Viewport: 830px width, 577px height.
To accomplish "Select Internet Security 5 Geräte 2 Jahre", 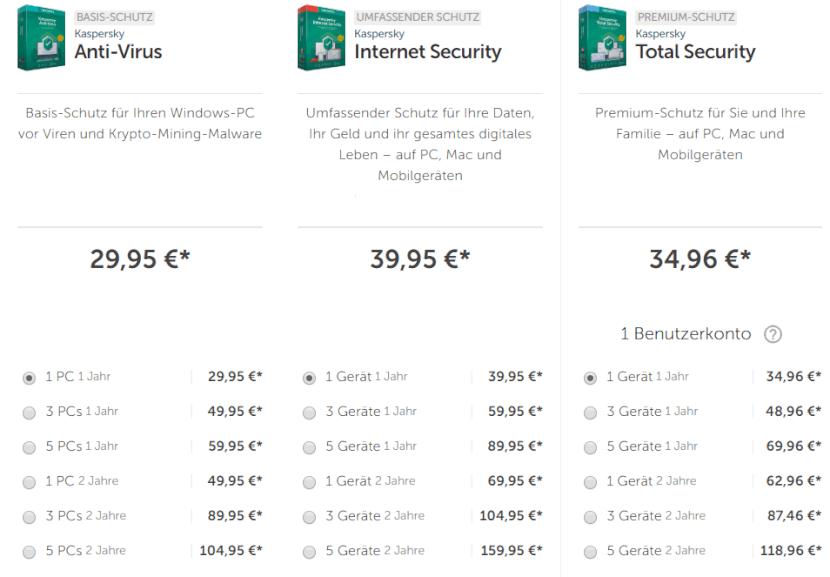I will pyautogui.click(x=309, y=552).
